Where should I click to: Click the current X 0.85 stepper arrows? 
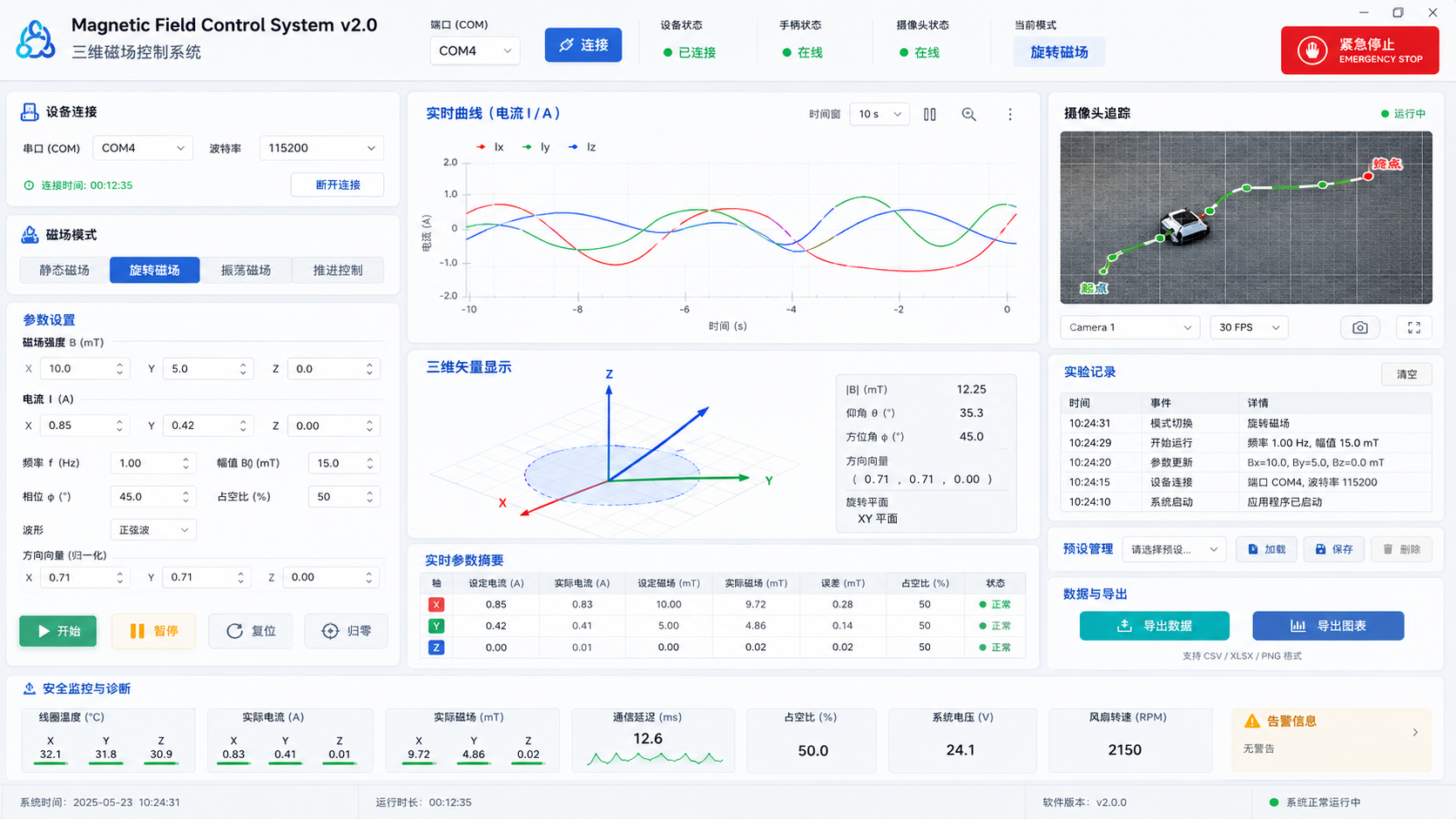[119, 426]
